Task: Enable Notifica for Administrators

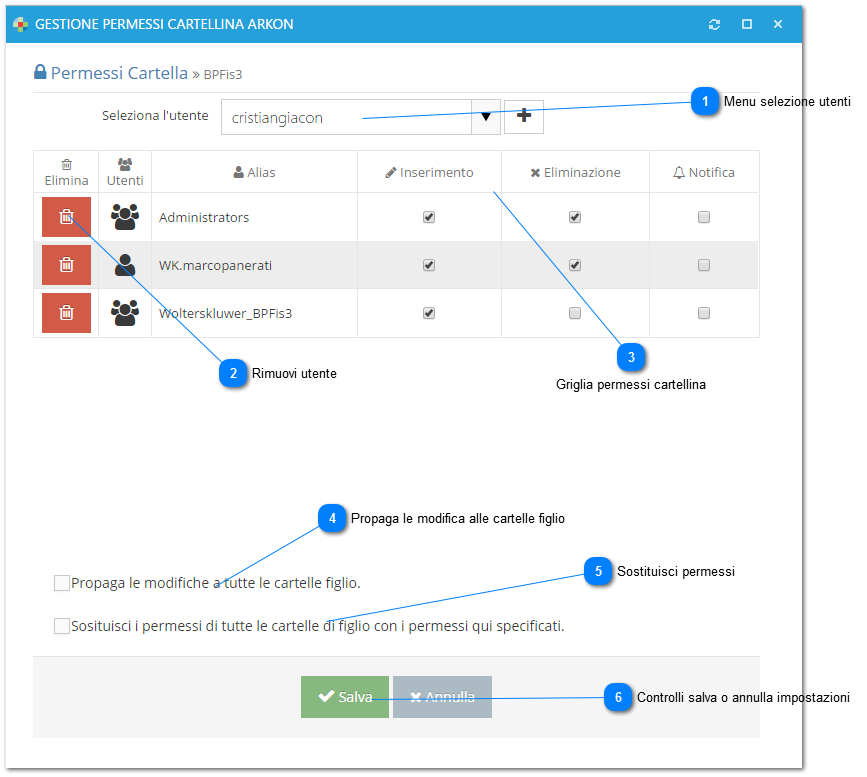Action: click(x=704, y=217)
